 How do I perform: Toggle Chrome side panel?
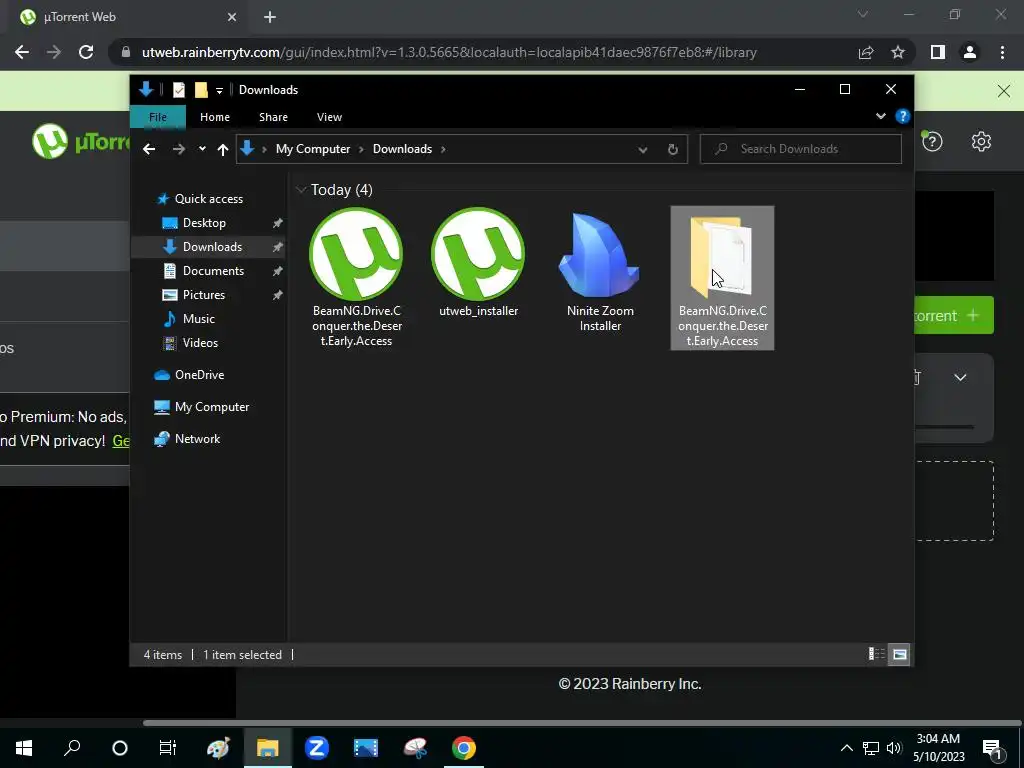938,52
